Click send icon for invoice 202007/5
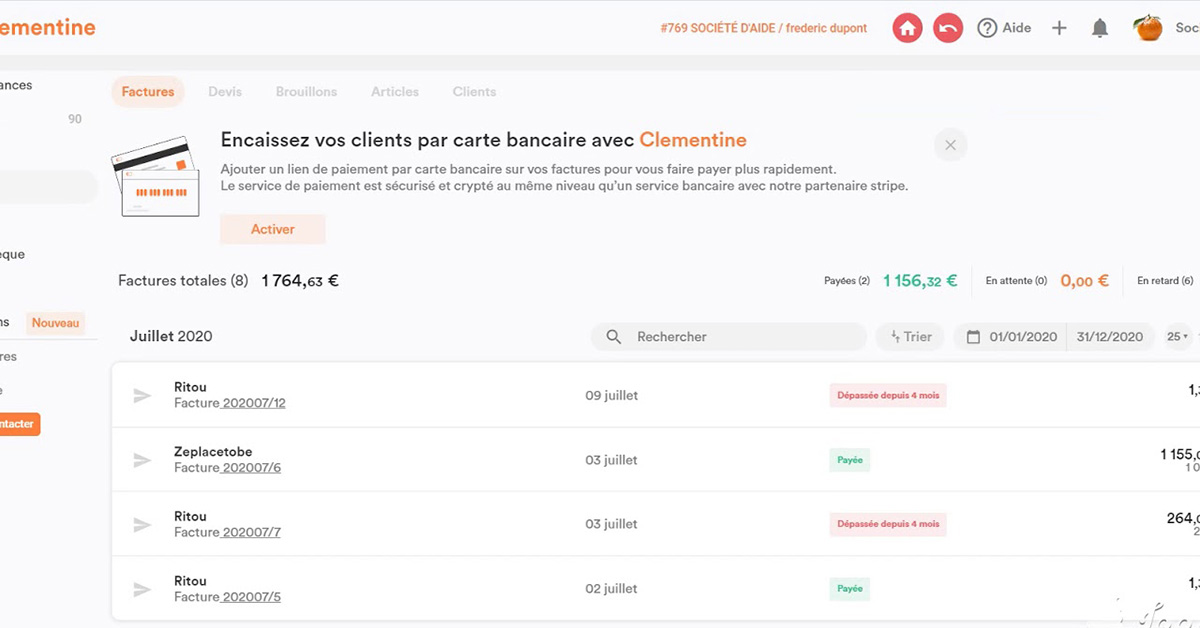The height and width of the screenshot is (628, 1200). pos(142,589)
